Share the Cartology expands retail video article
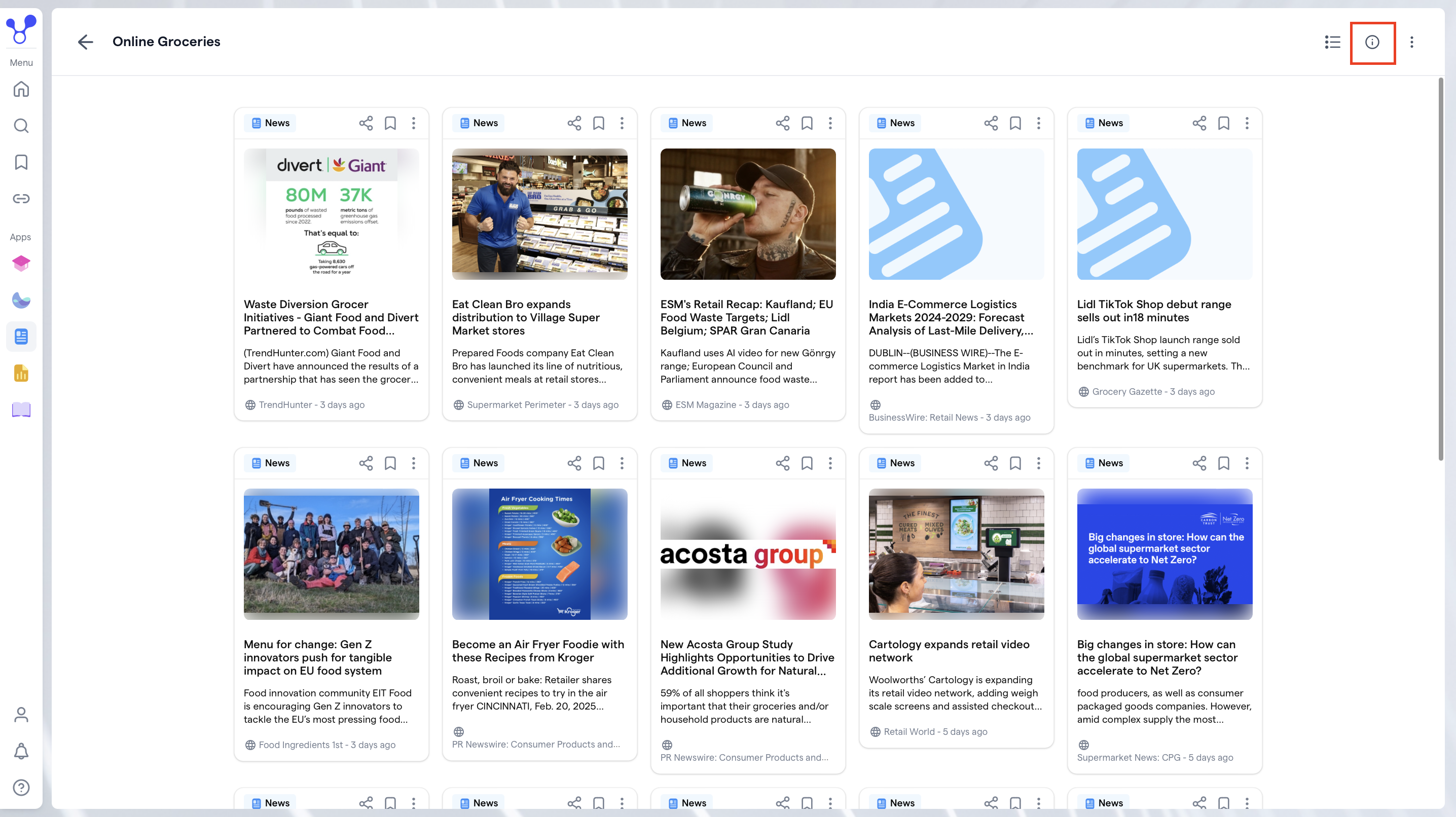This screenshot has height=817, width=1456. point(991,463)
